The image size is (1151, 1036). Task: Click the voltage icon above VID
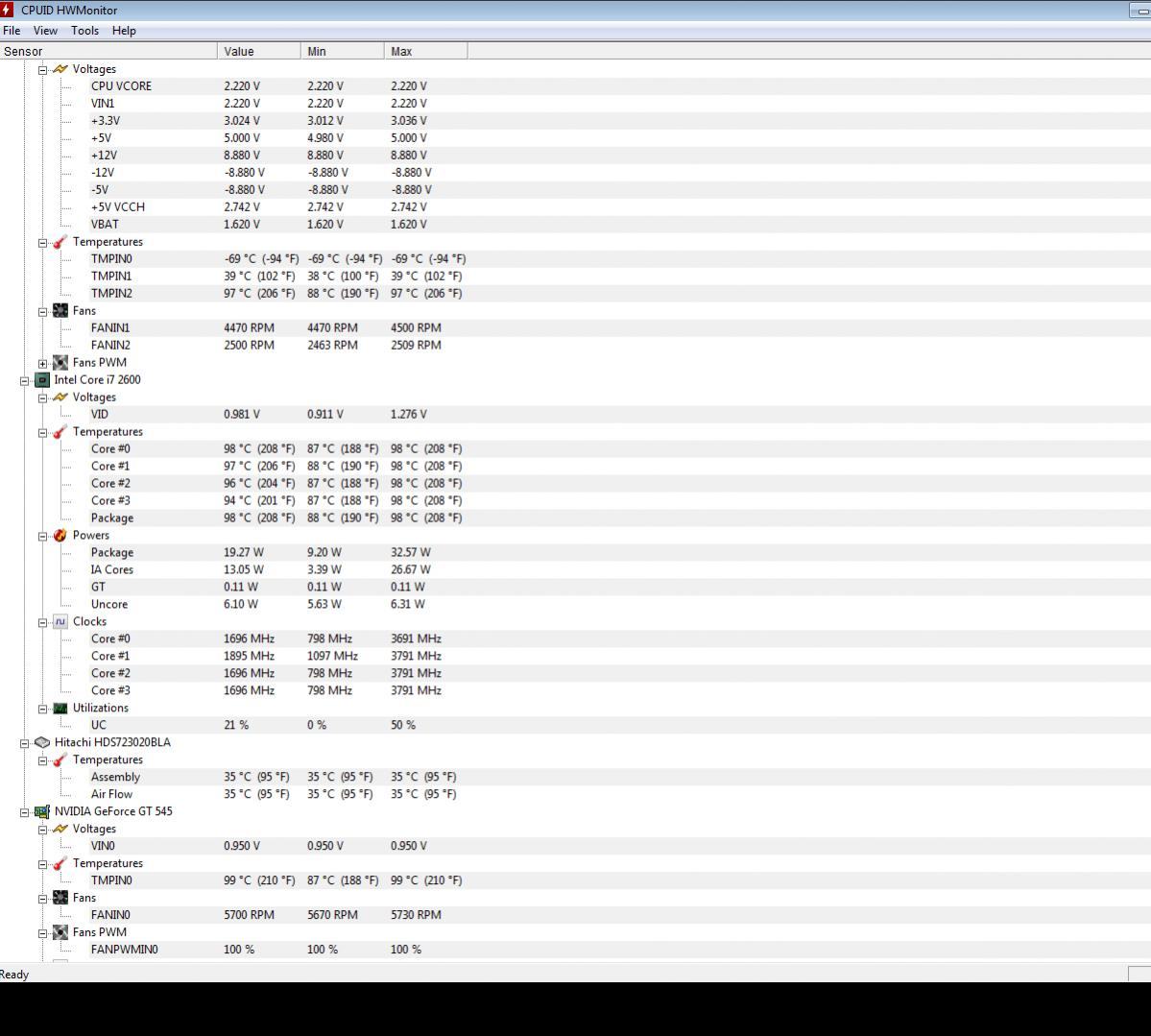tap(60, 398)
